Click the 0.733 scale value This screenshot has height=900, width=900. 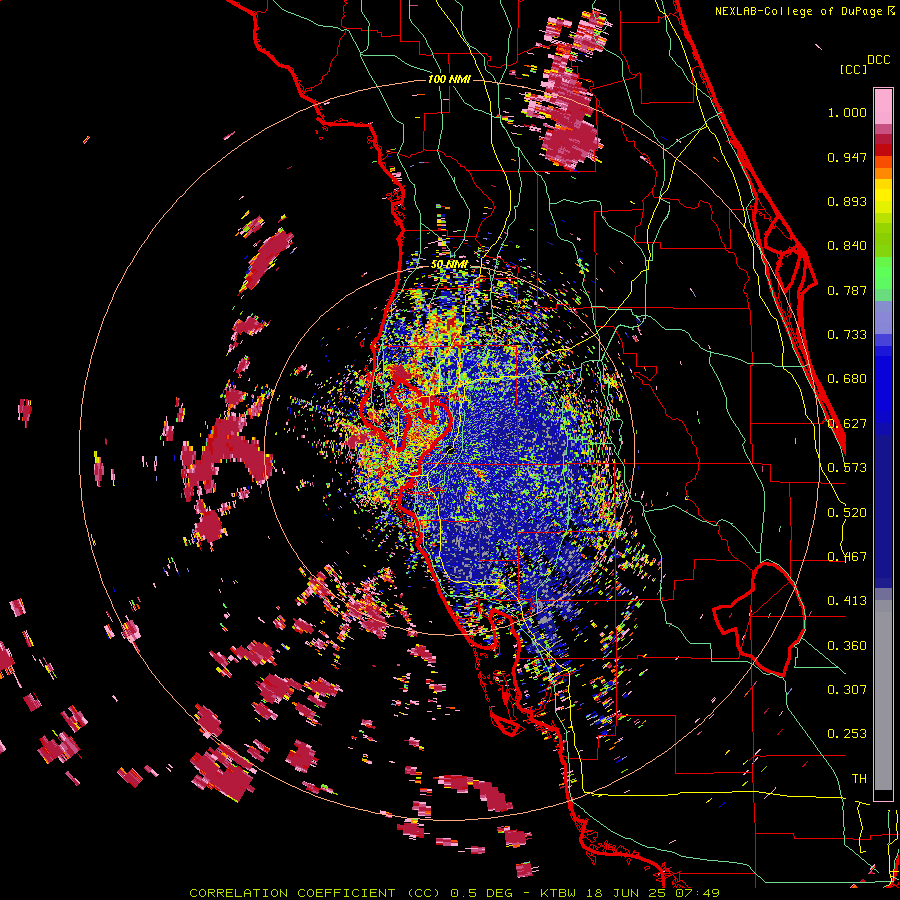click(847, 335)
